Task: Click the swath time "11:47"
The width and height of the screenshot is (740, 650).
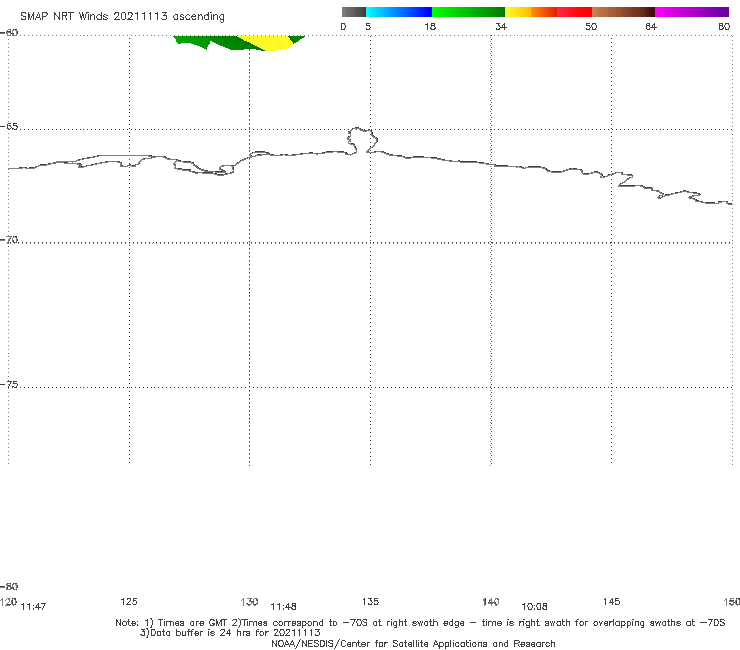Action: tap(34, 607)
